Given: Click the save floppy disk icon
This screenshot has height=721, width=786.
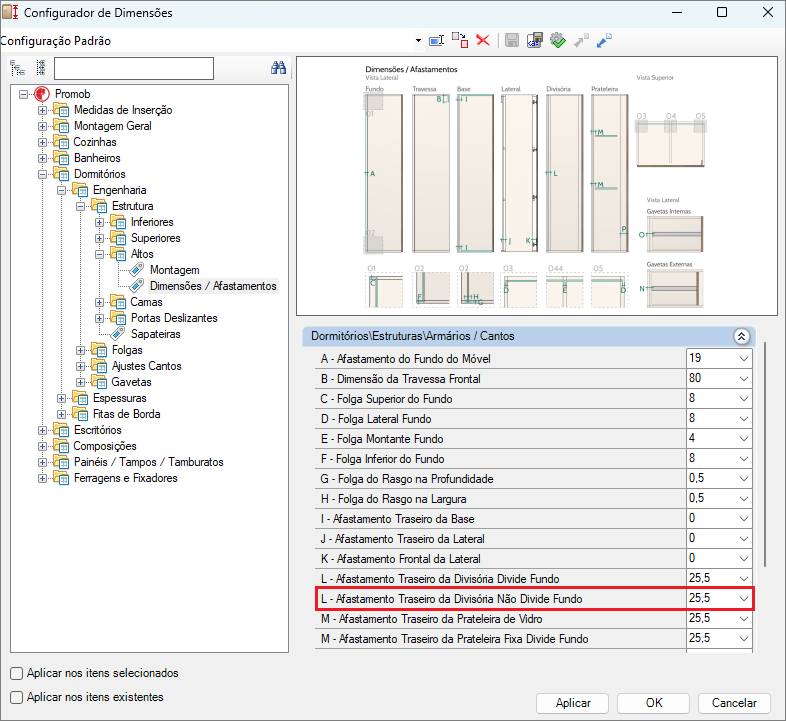Looking at the screenshot, I should [x=511, y=40].
